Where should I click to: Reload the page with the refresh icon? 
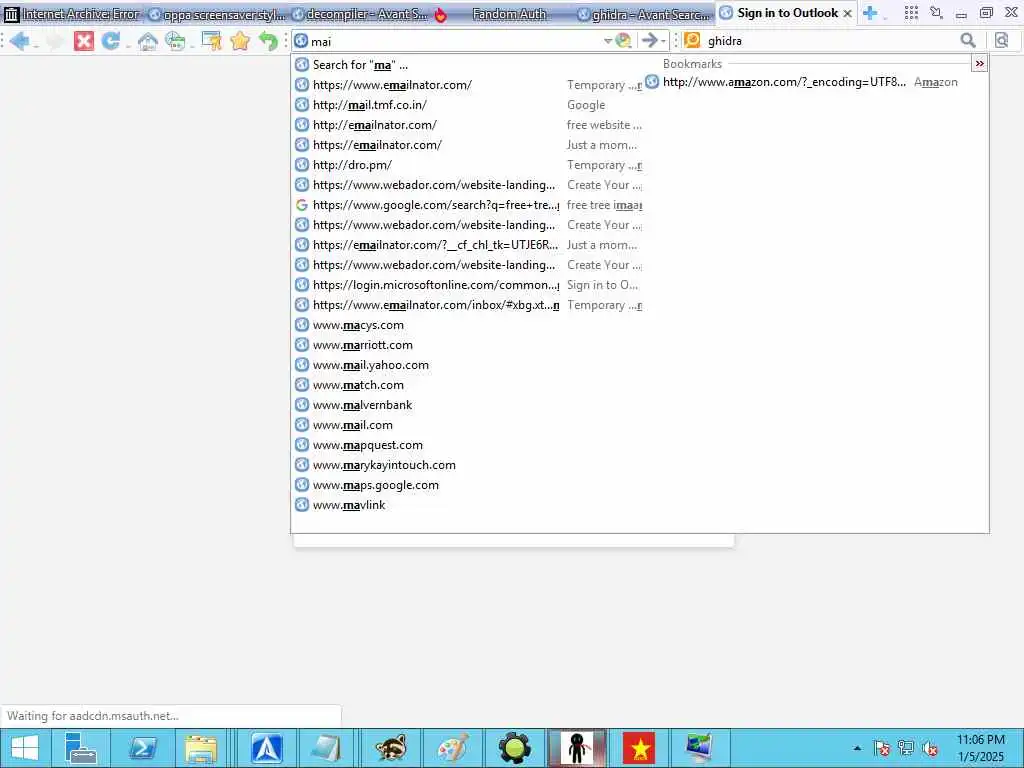111,41
